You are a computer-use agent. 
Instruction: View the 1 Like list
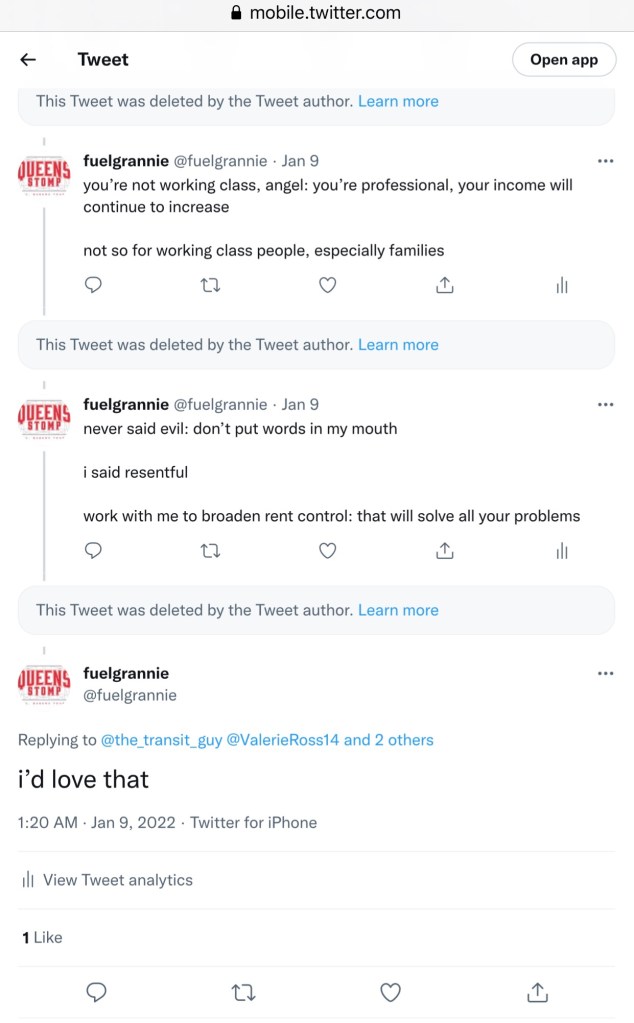(42, 937)
